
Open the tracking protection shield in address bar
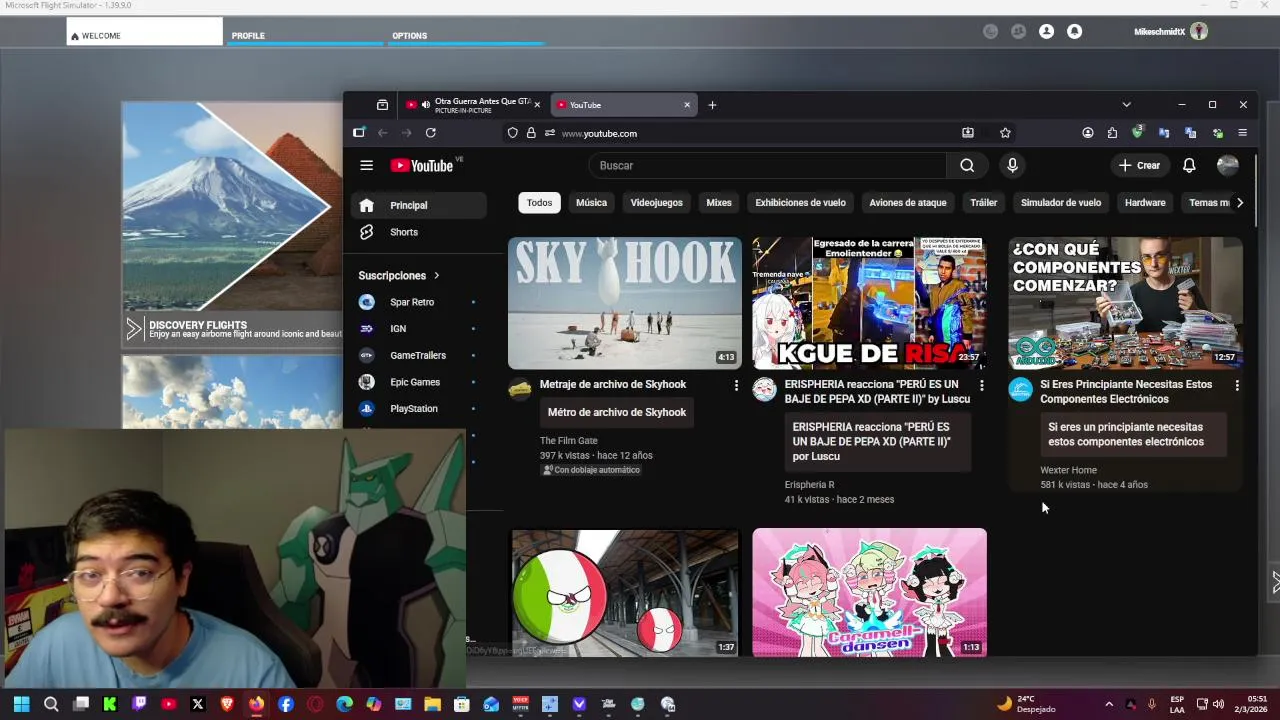tap(513, 133)
